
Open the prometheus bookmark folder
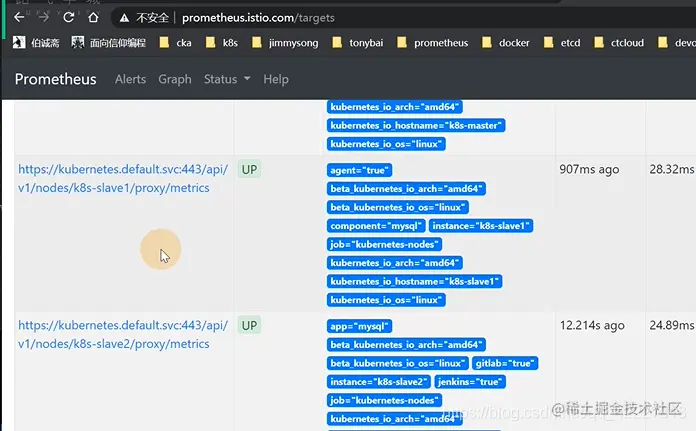click(432, 43)
